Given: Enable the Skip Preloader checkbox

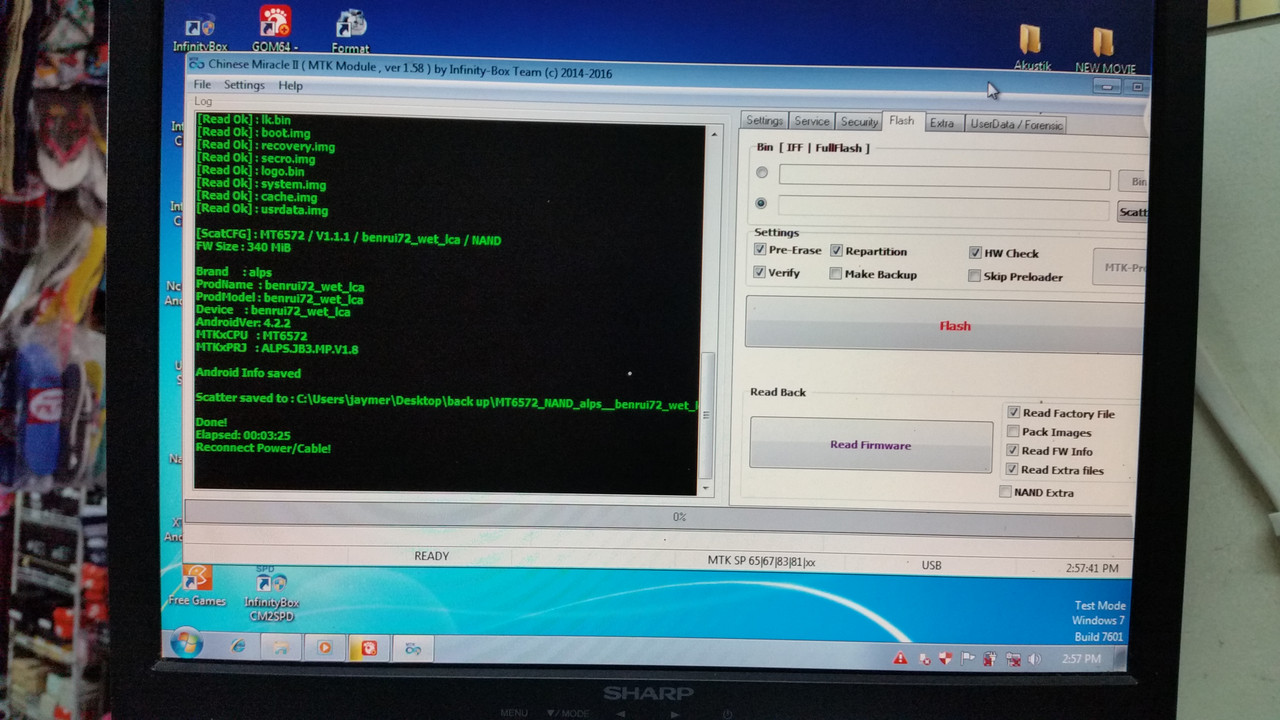Looking at the screenshot, I should pos(974,276).
